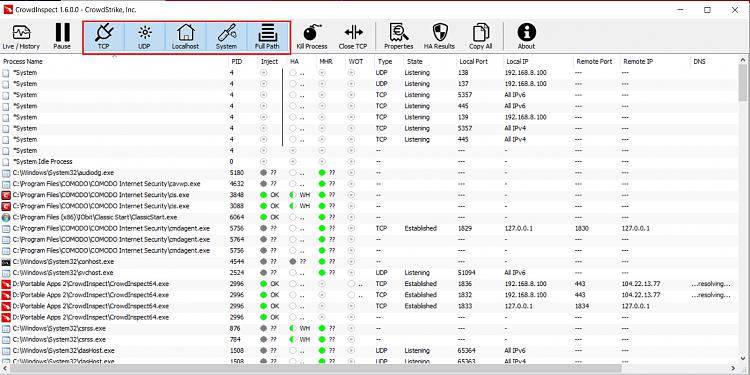Click remote IP 104.22.13.77 on port 1836 row
This screenshot has height=375, width=750.
[641, 284]
